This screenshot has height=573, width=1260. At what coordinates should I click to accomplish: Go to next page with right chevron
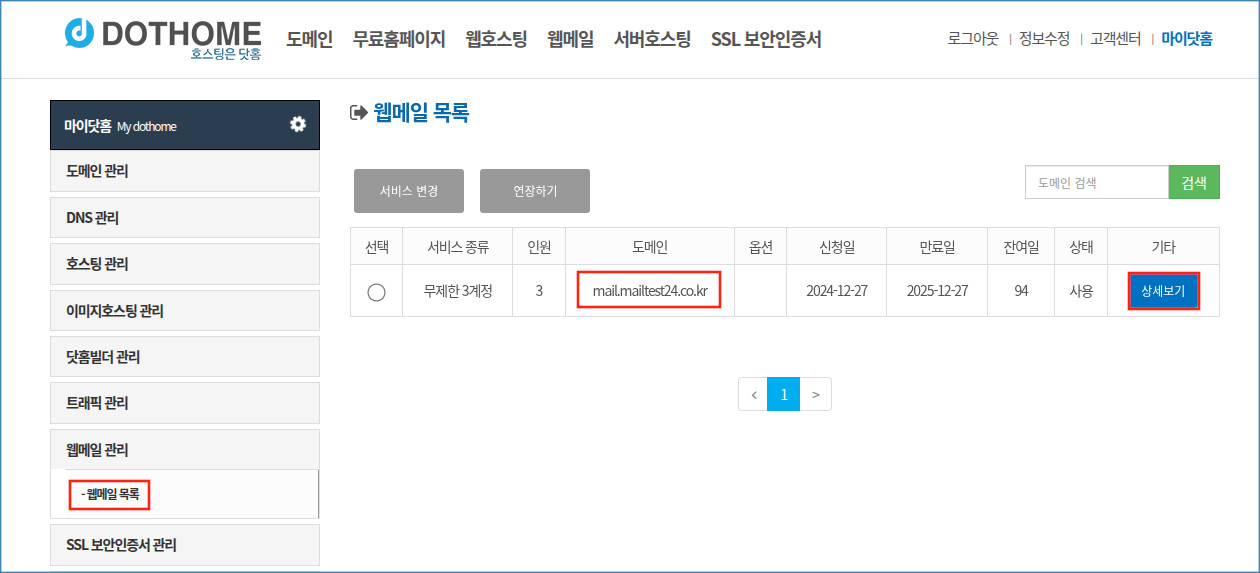(x=816, y=394)
